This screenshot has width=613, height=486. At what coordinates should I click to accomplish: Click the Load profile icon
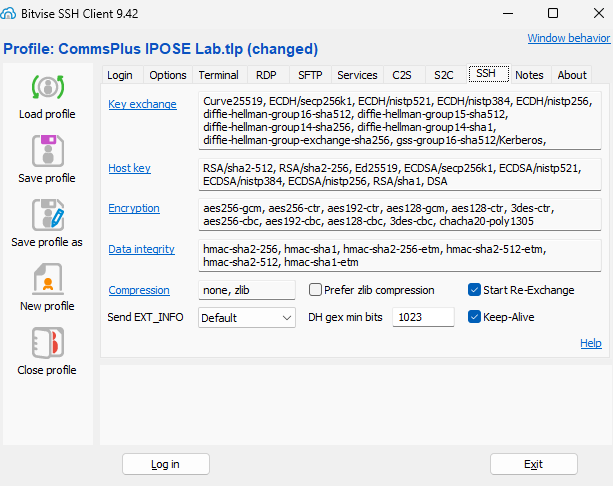[x=48, y=87]
